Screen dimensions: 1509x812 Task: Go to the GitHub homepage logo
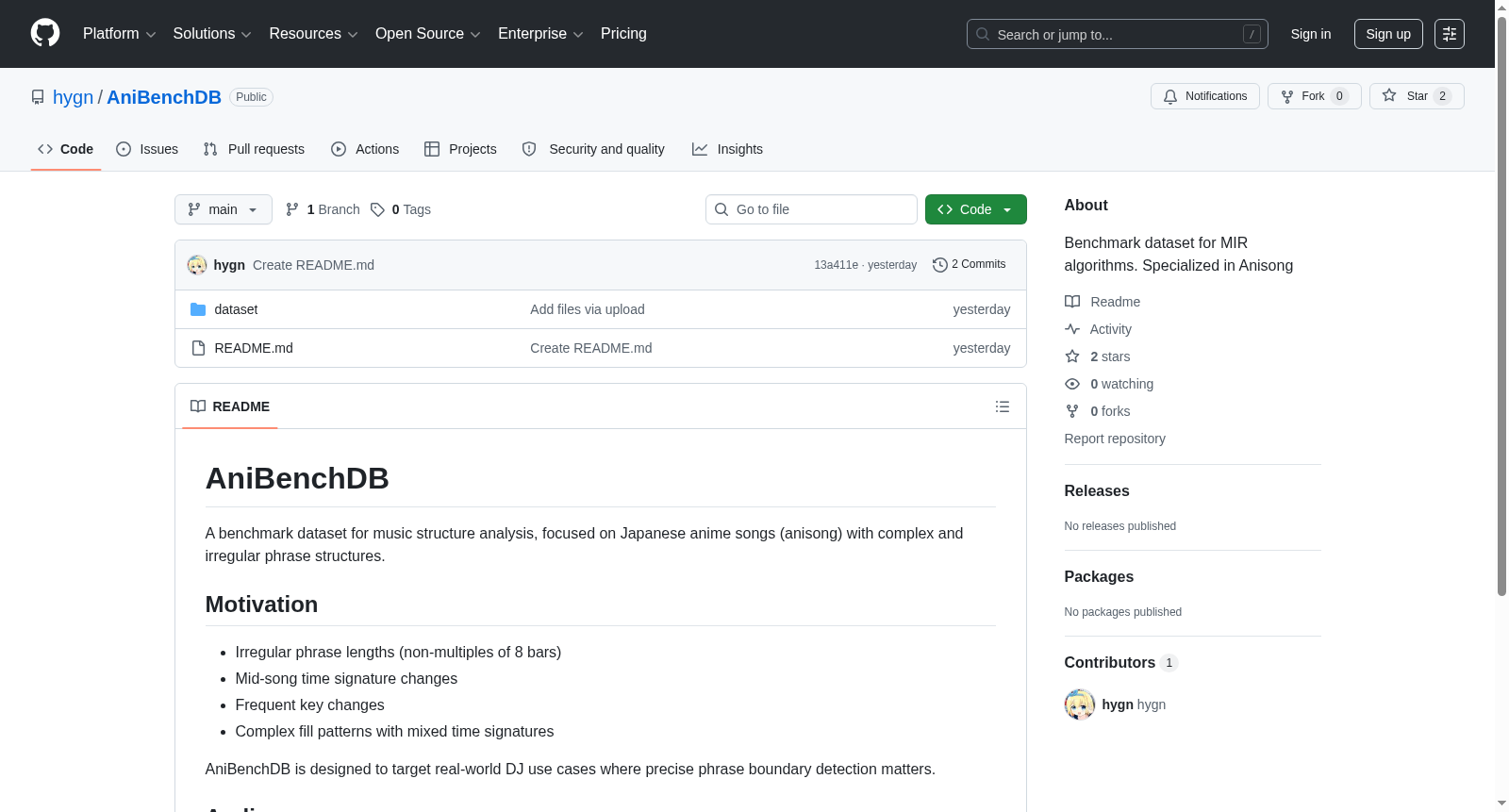(x=45, y=33)
